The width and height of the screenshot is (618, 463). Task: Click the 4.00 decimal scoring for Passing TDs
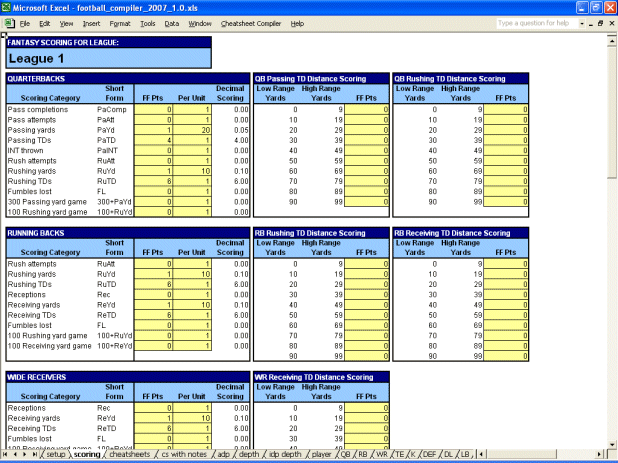pyautogui.click(x=231, y=140)
